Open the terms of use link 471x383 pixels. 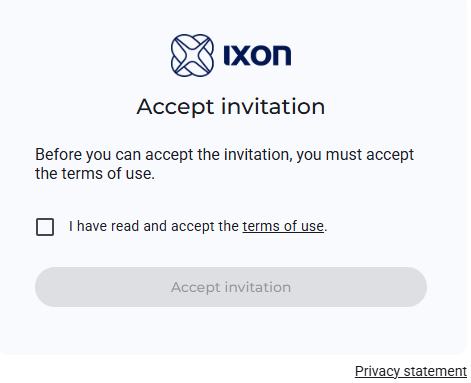[x=283, y=226]
